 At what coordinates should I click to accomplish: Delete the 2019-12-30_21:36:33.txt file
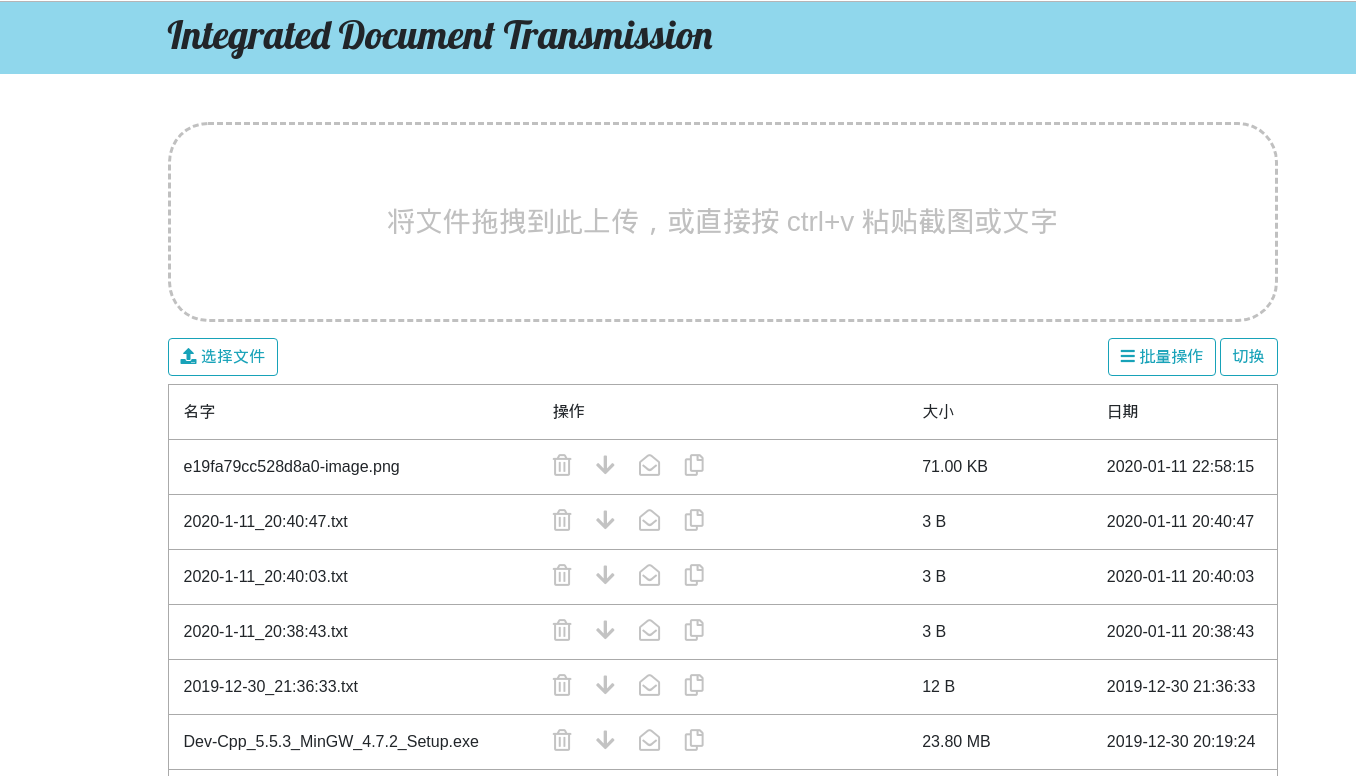[x=562, y=686]
